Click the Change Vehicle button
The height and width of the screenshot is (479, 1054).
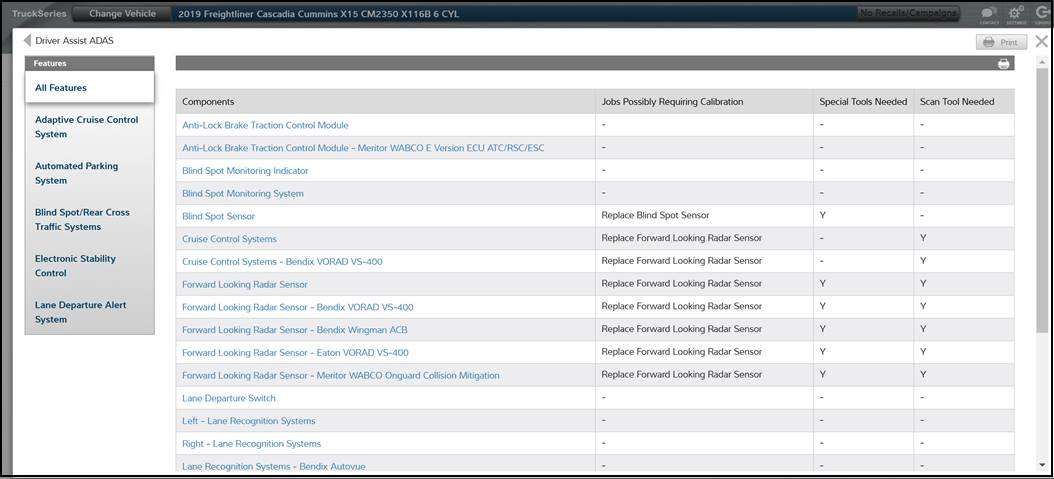[121, 14]
